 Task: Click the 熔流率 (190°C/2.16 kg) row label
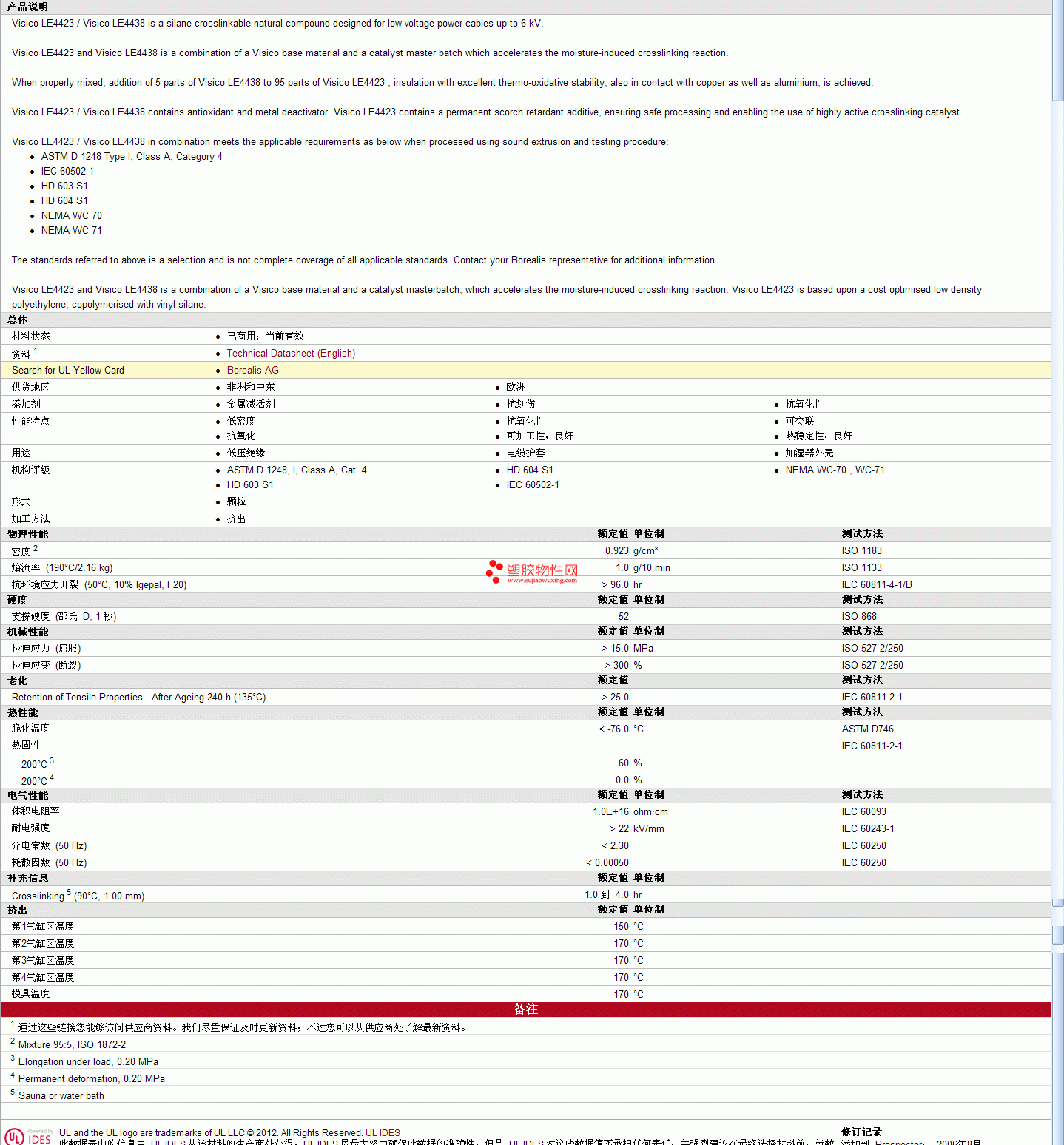click(x=62, y=568)
